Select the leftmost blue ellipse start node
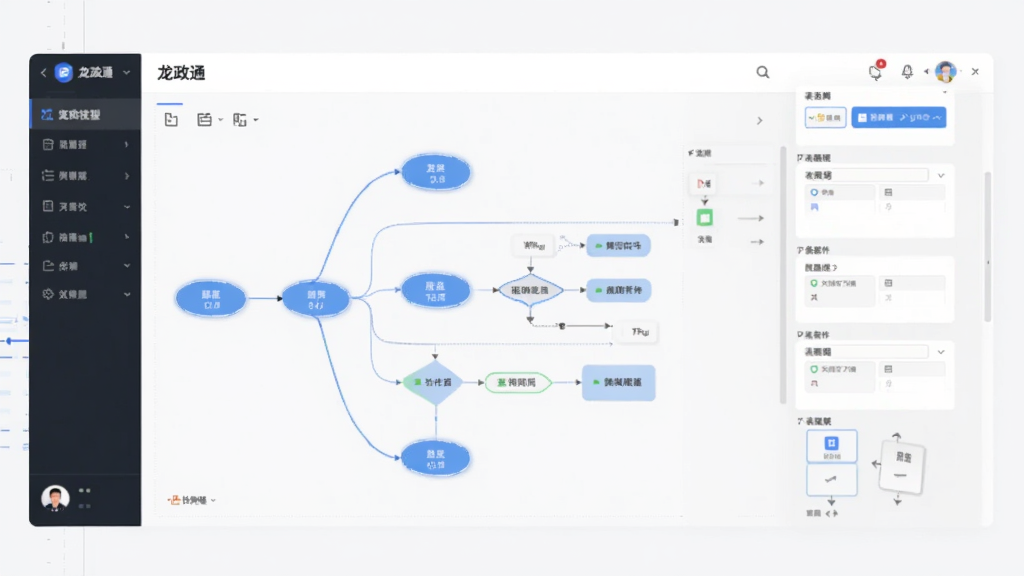The height and width of the screenshot is (576, 1024). (211, 299)
